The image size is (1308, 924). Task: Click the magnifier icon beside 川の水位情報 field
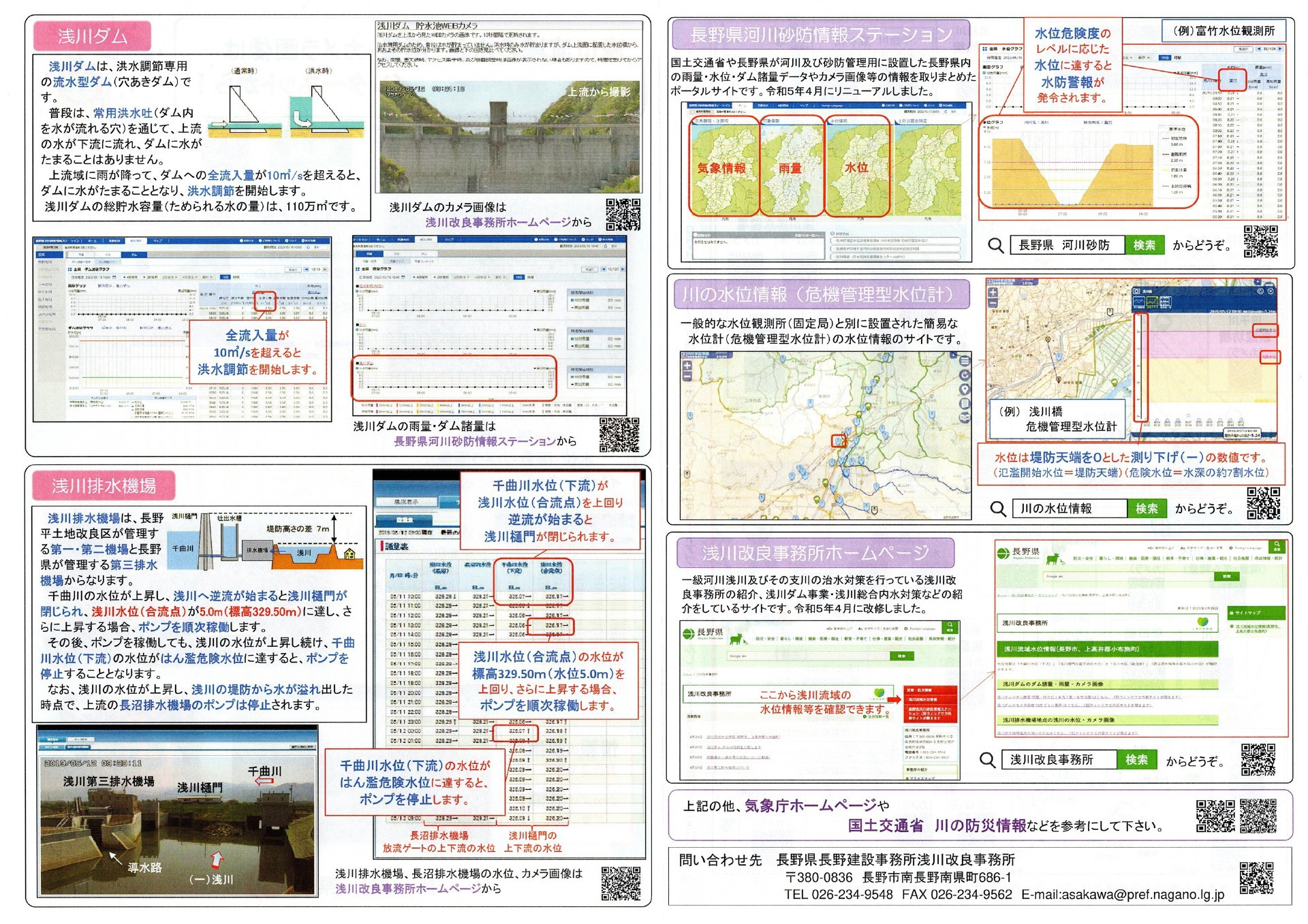tap(997, 509)
